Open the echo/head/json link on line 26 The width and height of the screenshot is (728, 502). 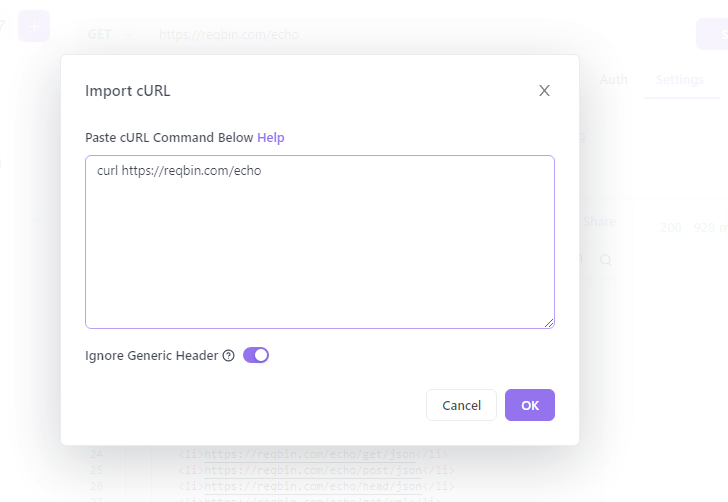313,486
